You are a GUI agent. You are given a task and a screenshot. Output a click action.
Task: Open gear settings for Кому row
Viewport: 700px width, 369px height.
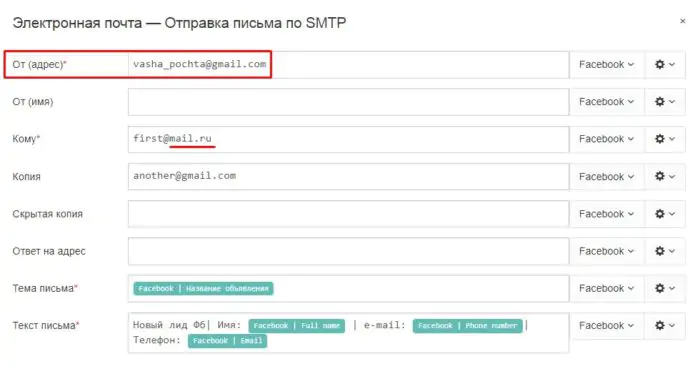click(x=665, y=139)
